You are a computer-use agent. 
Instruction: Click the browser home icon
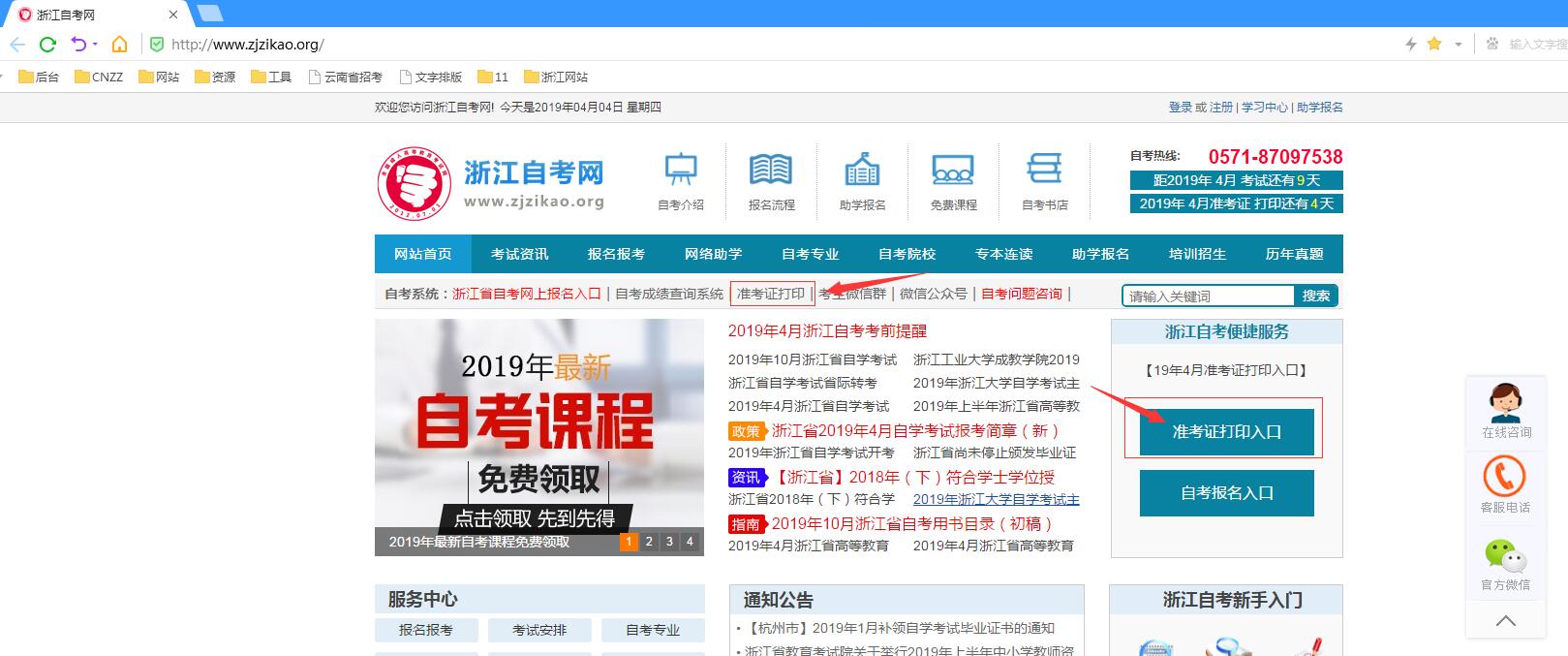point(119,45)
